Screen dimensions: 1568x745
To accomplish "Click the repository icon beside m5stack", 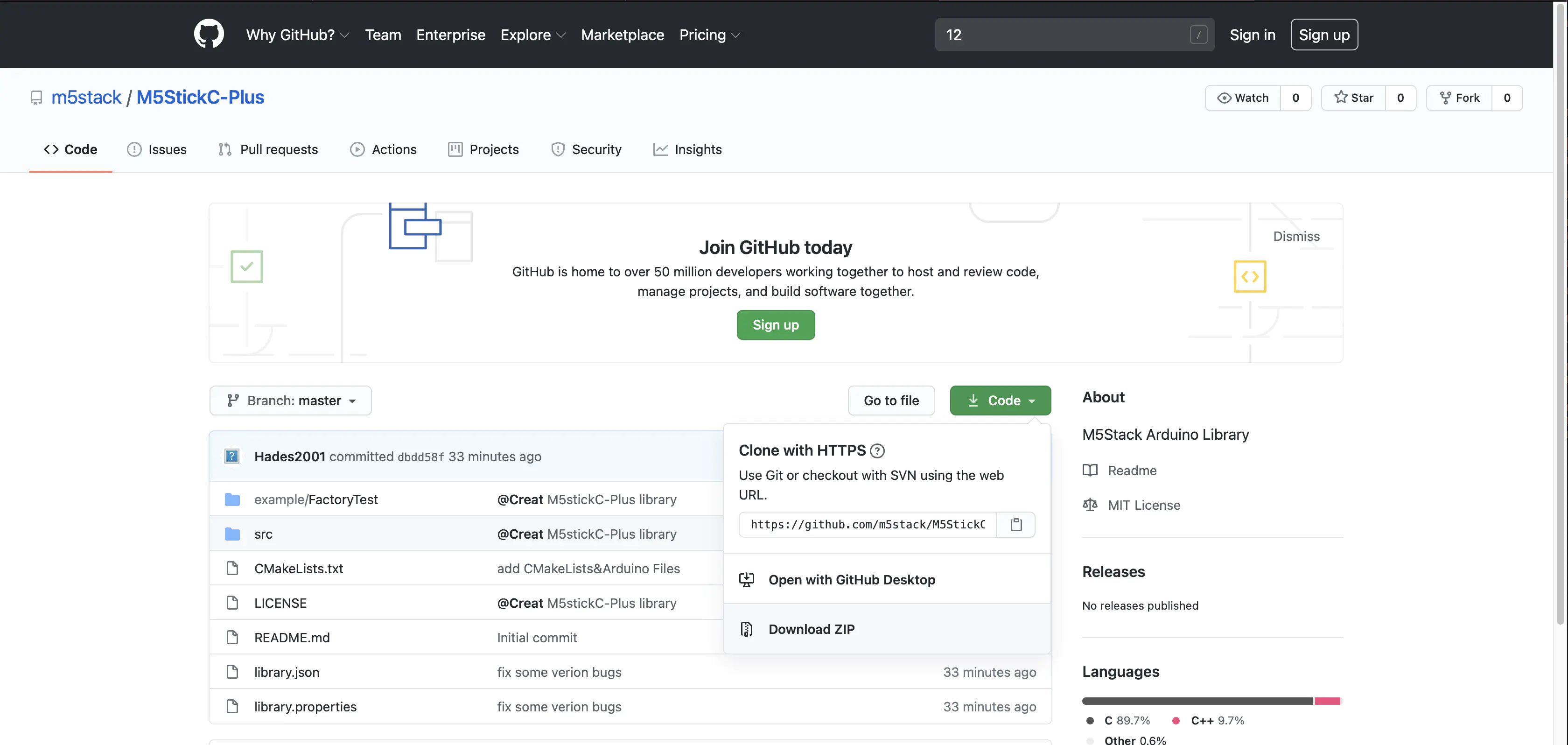I will click(36, 98).
